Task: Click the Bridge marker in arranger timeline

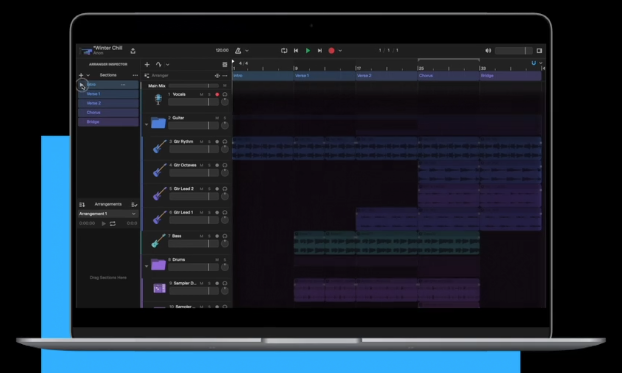Action: coord(510,76)
